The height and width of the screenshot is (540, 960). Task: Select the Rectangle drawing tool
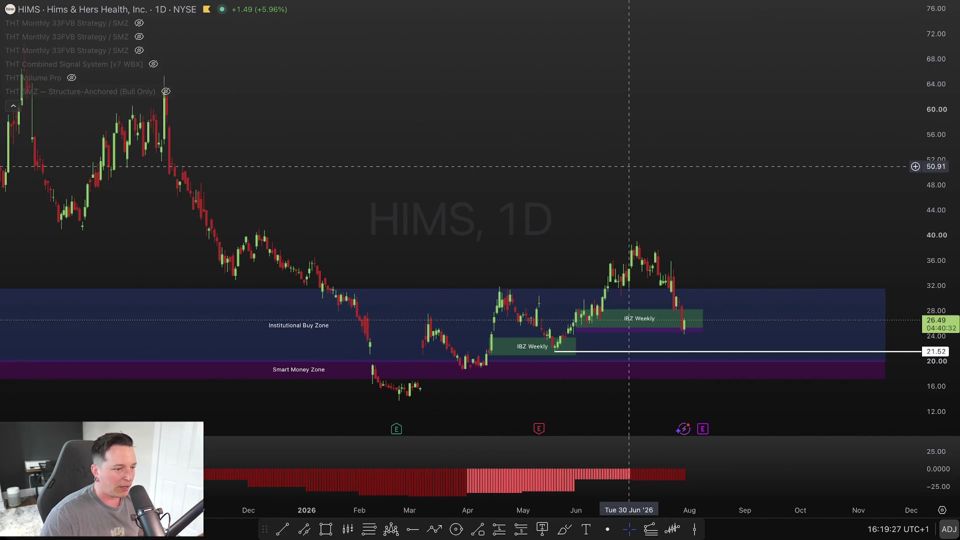[326, 529]
